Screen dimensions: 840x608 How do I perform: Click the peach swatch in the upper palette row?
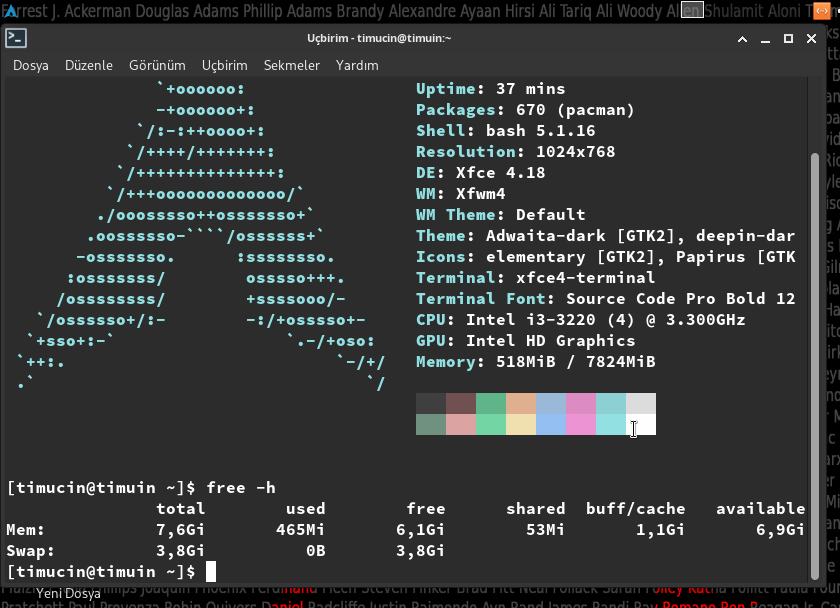[x=521, y=403]
